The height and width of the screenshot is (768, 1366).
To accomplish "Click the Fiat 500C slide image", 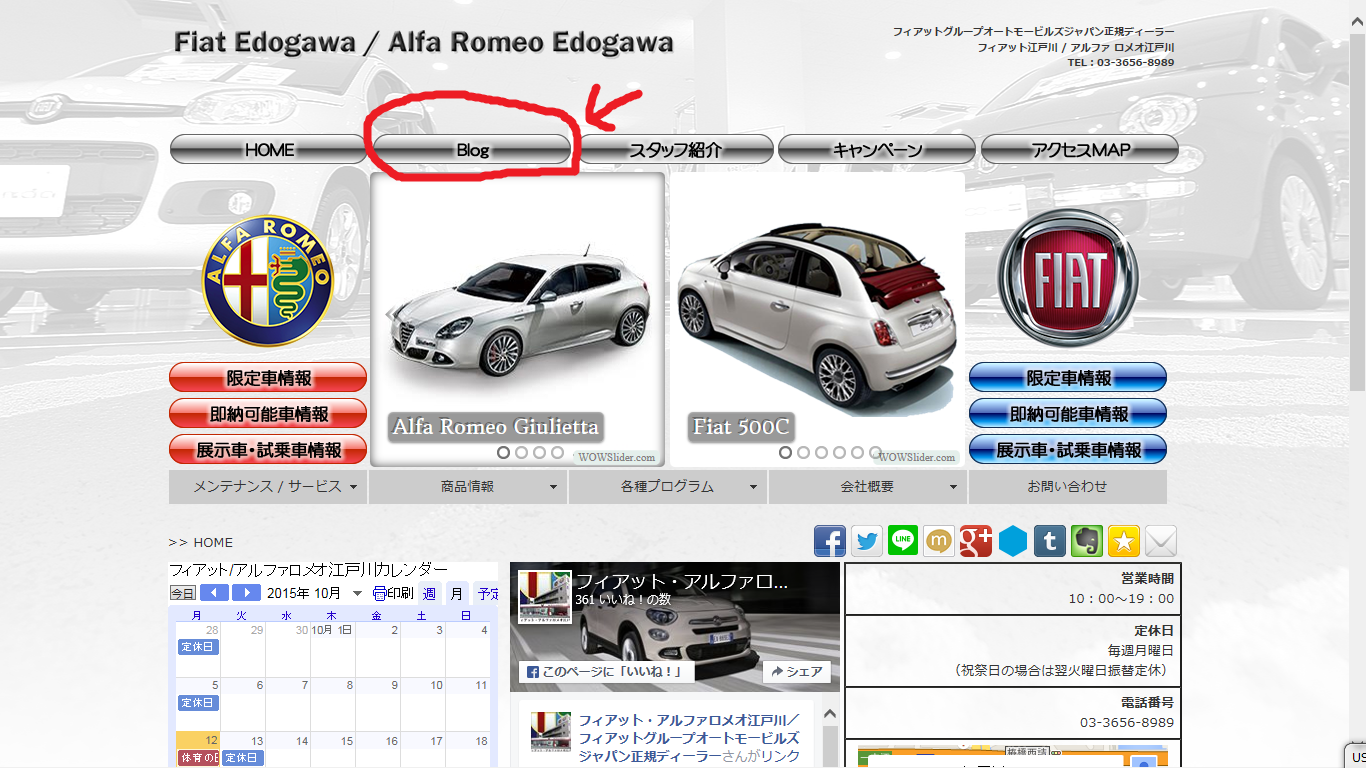I will 818,320.
